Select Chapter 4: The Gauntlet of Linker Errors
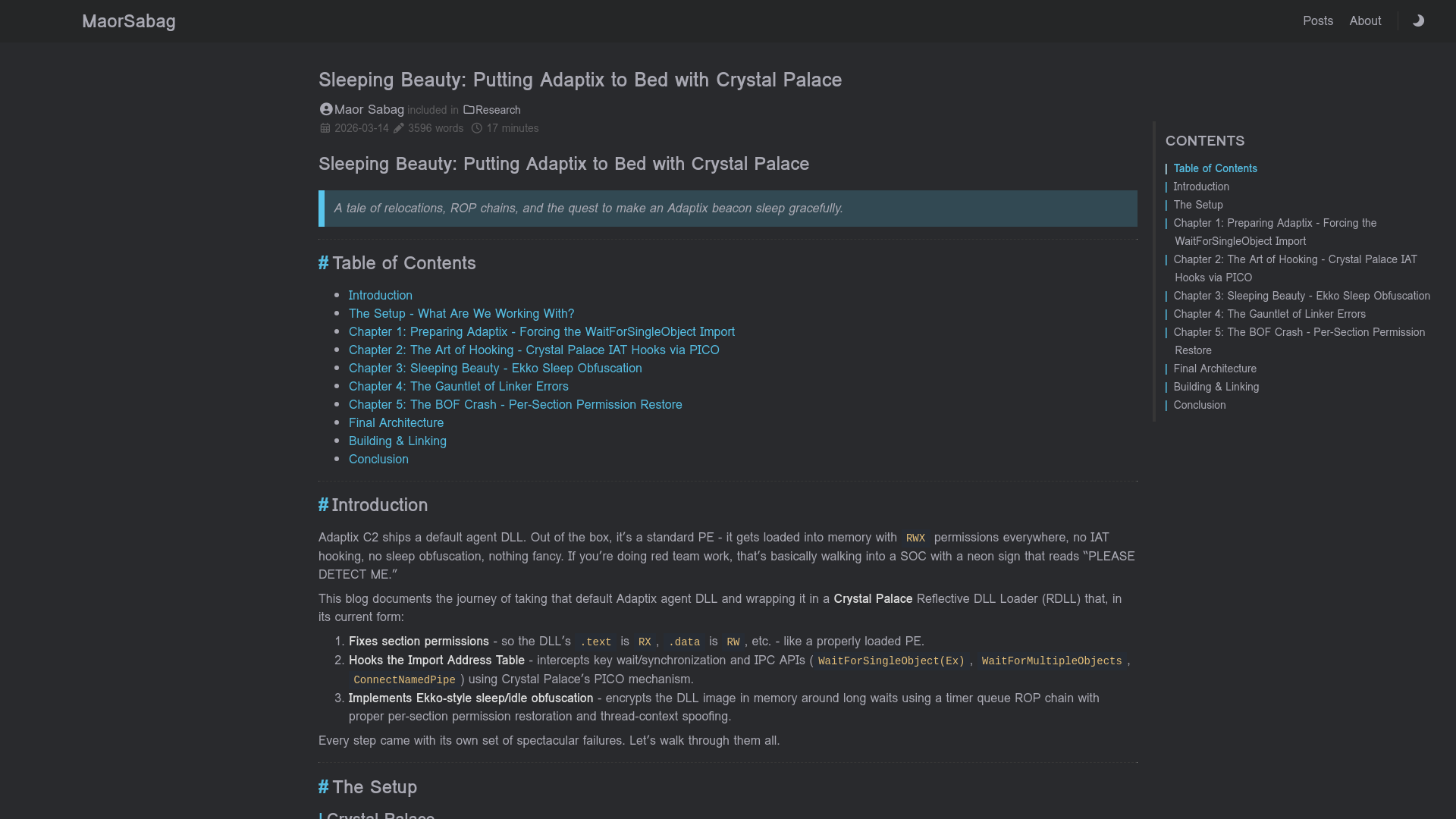The image size is (1456, 819). 459,386
